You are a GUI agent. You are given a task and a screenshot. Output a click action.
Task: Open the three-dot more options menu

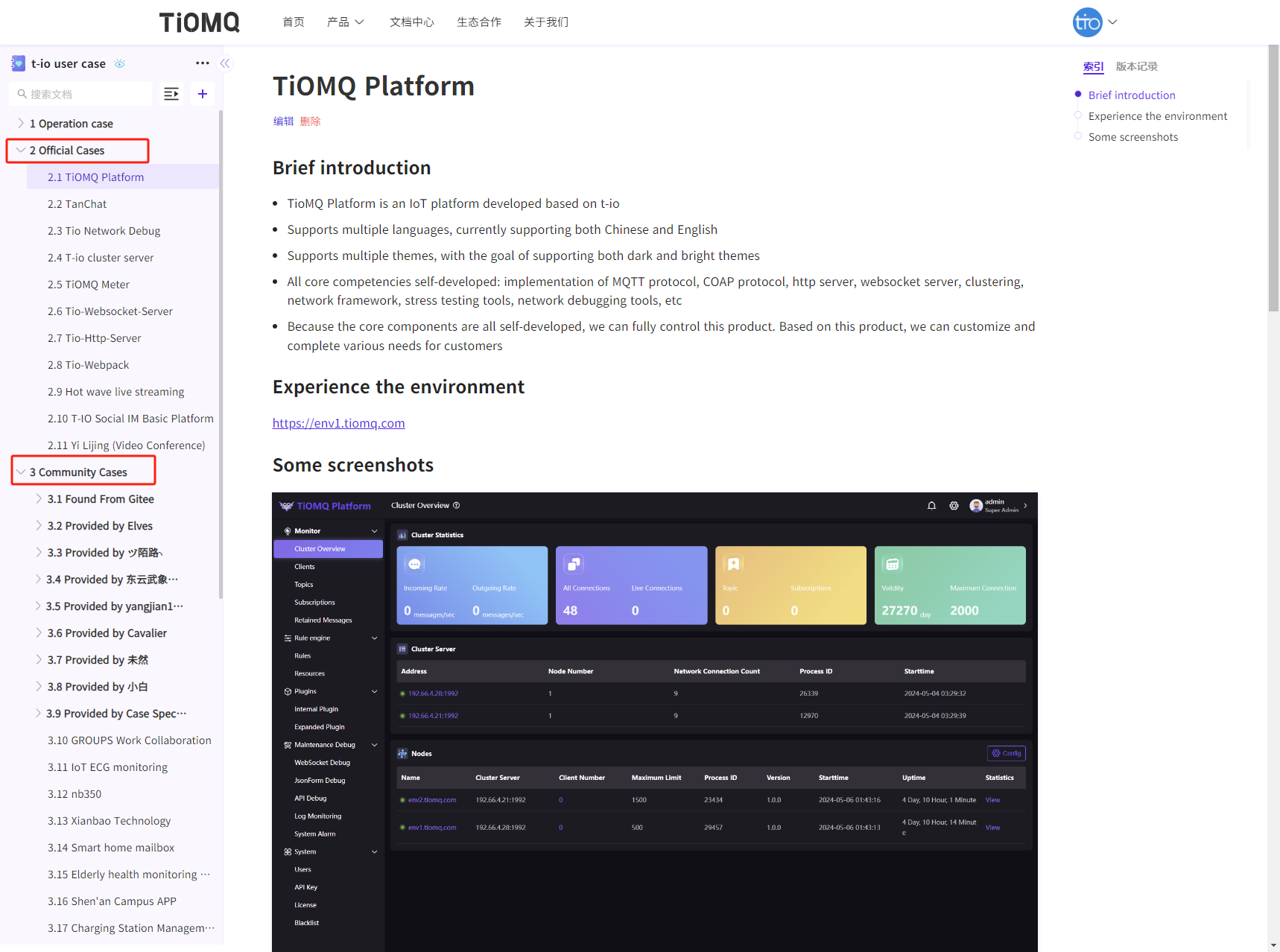pos(203,63)
